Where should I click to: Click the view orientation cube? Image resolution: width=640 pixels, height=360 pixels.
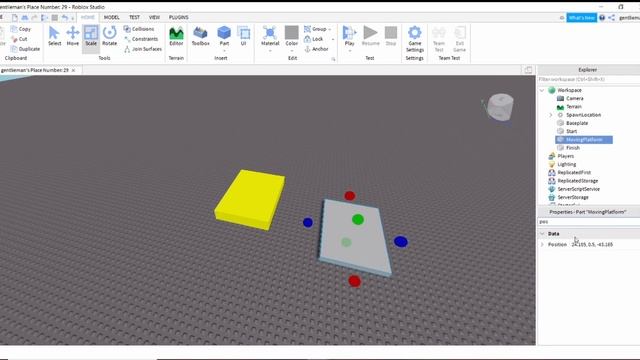pos(499,107)
